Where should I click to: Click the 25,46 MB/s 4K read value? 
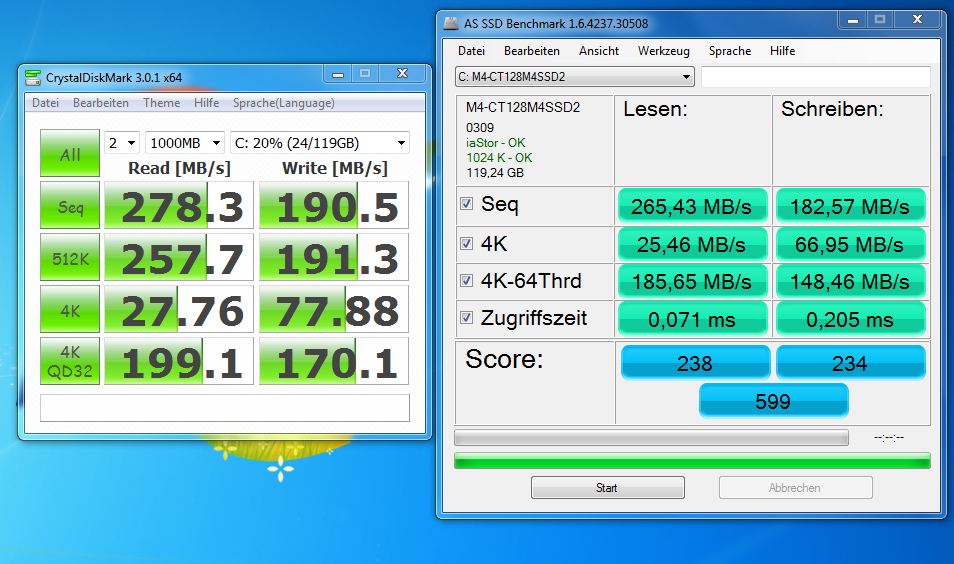point(692,244)
